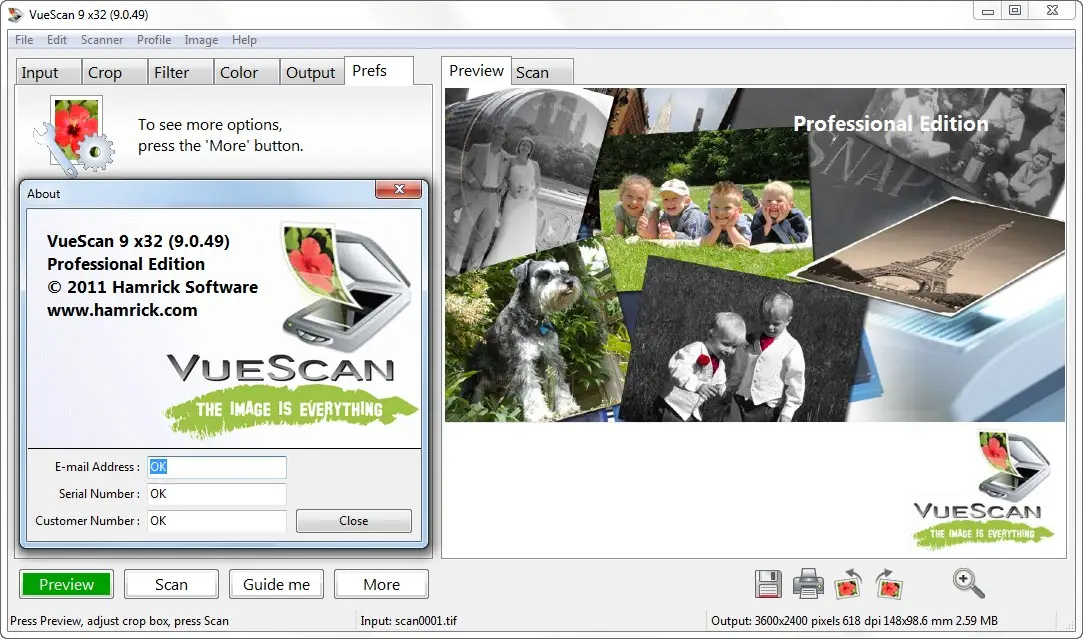Focus the E-mail Address field
The width and height of the screenshot is (1083, 639).
217,467
